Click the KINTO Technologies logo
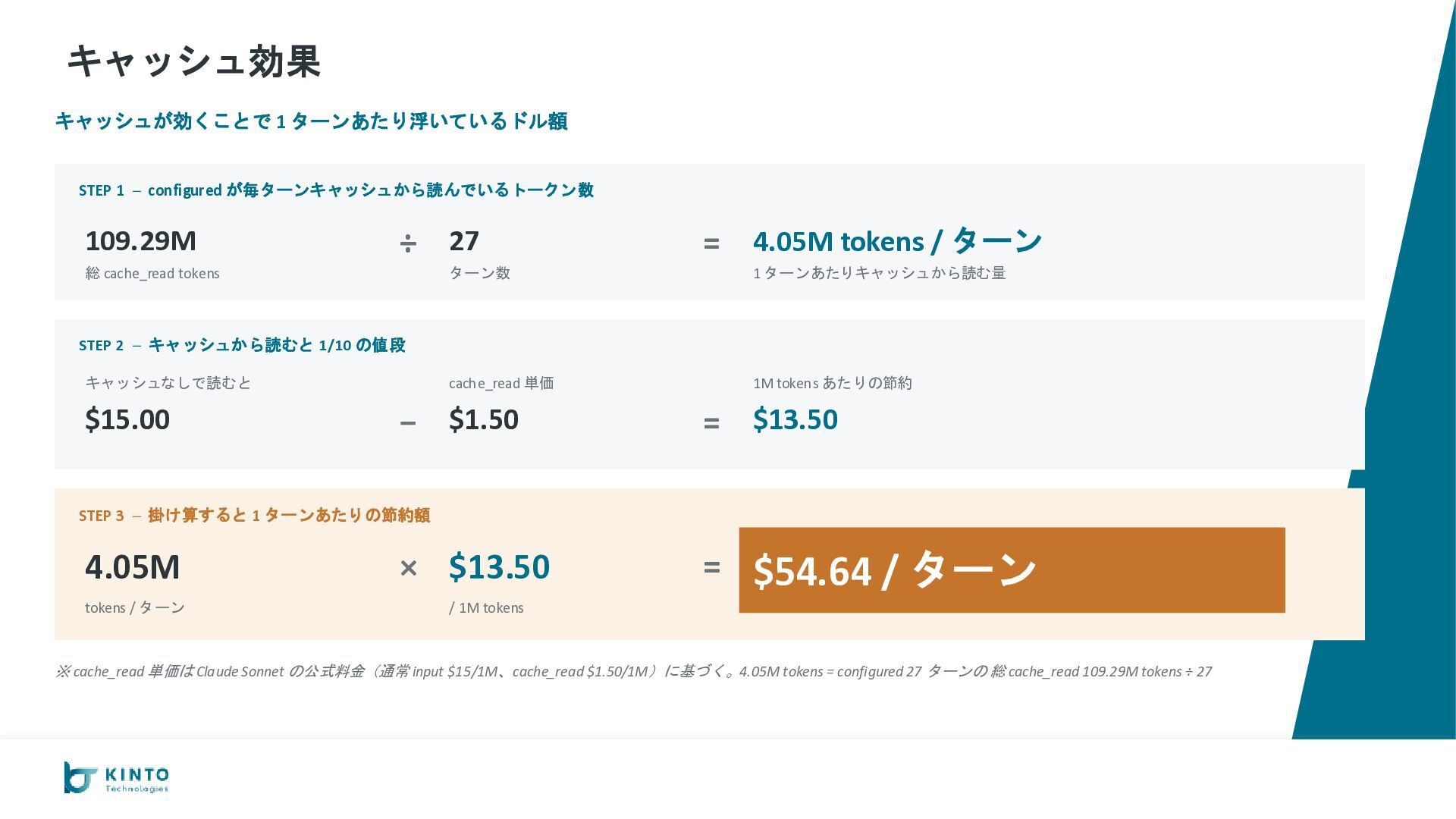The image size is (1456, 819). click(x=116, y=778)
